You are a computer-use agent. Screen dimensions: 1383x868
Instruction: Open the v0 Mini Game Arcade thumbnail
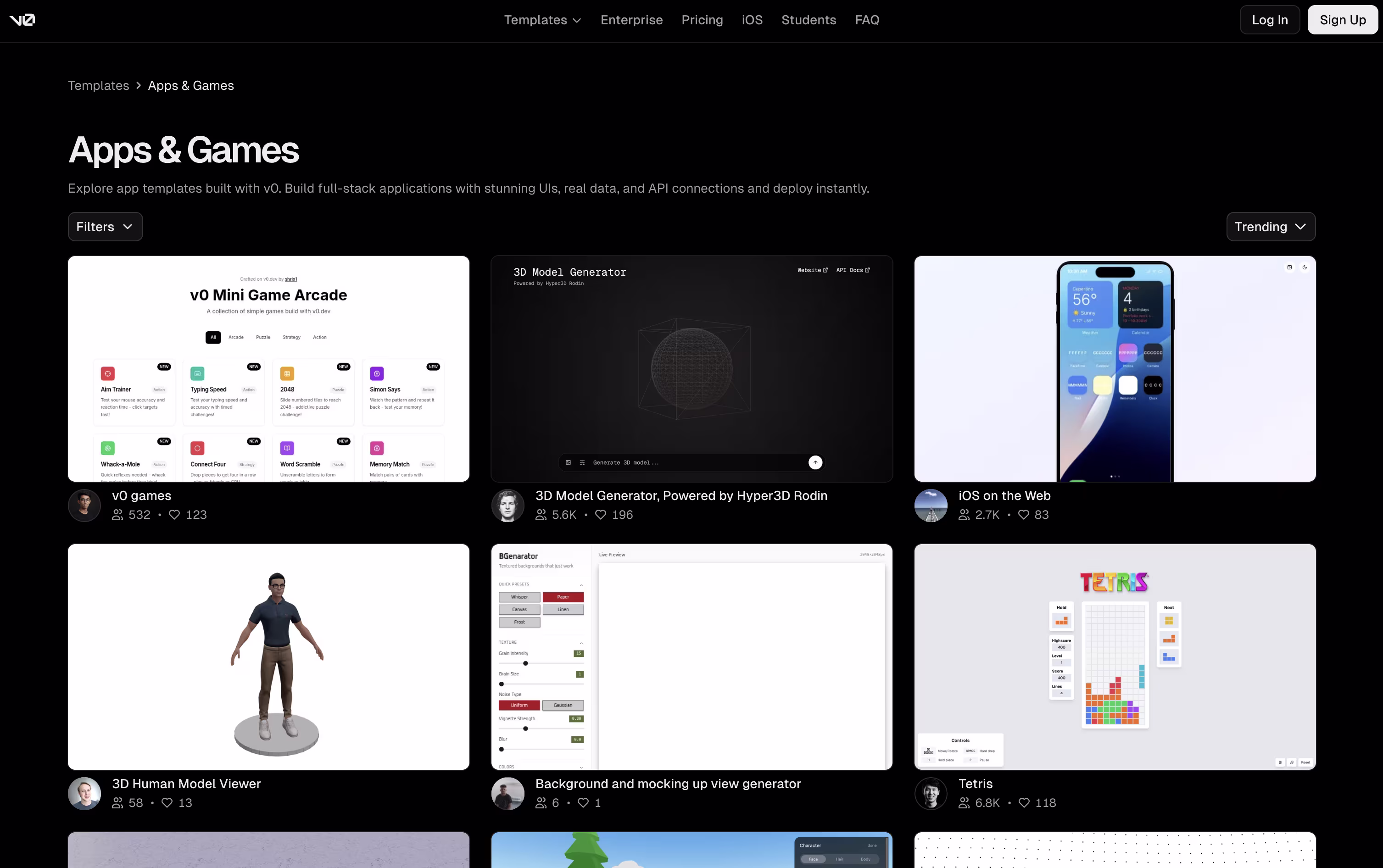[269, 368]
